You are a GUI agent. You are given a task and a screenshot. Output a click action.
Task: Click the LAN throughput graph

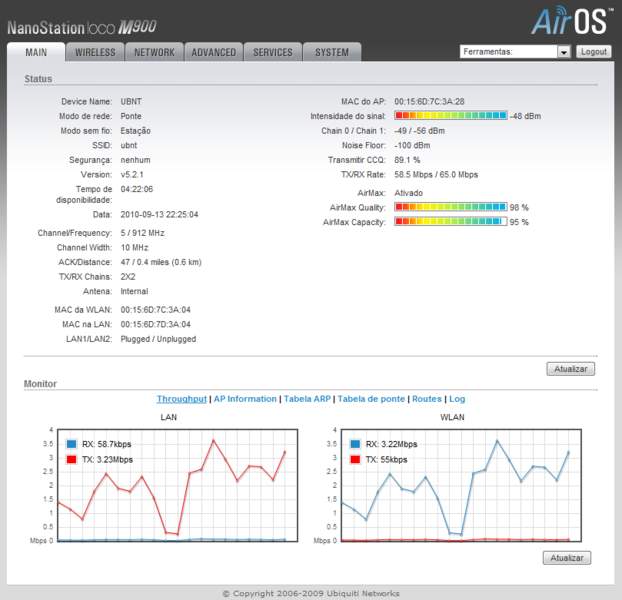(178, 485)
